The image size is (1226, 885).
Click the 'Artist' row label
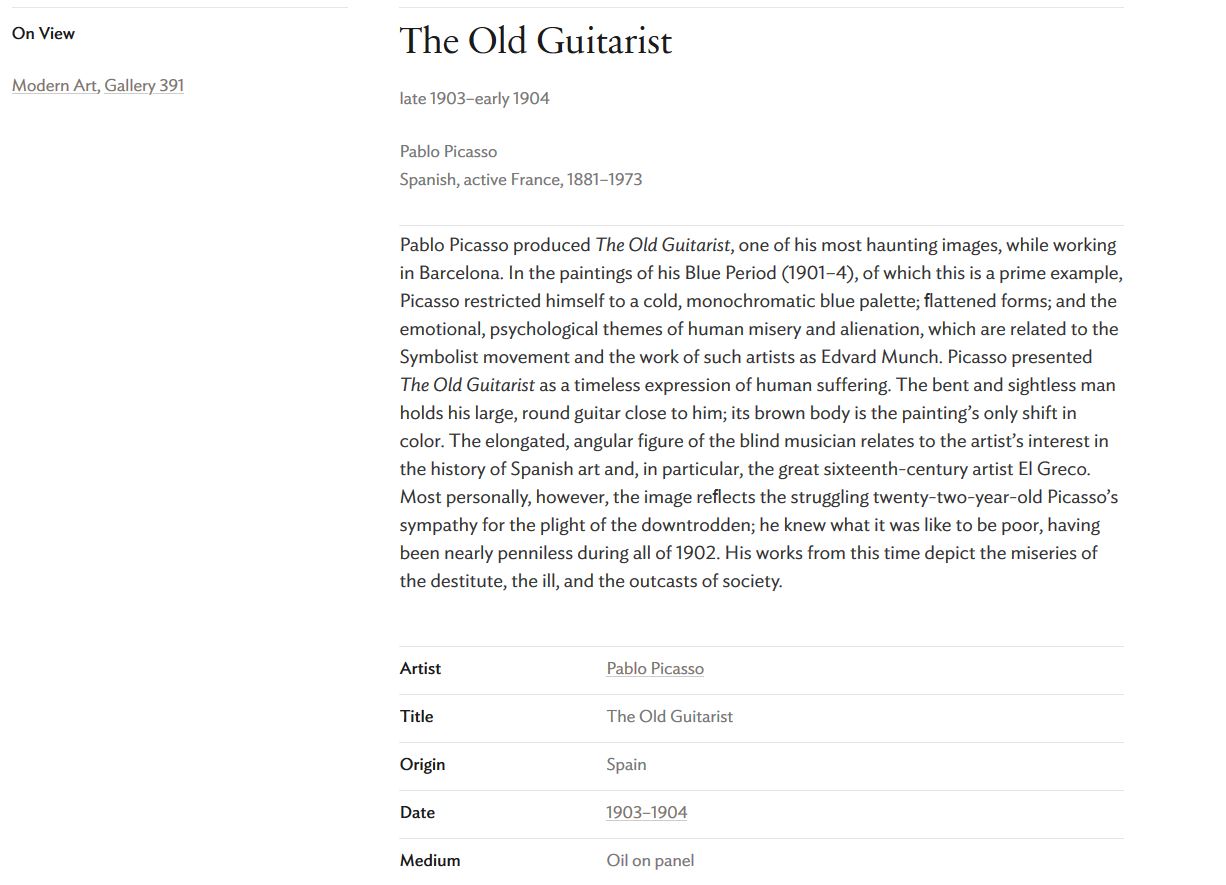420,669
